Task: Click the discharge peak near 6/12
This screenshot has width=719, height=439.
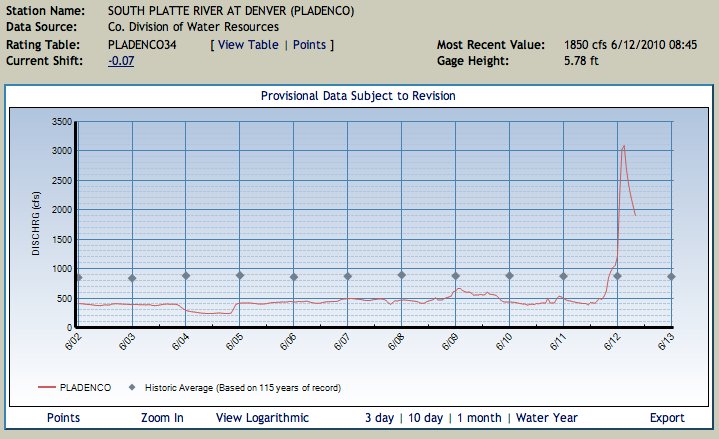Action: pyautogui.click(x=624, y=146)
